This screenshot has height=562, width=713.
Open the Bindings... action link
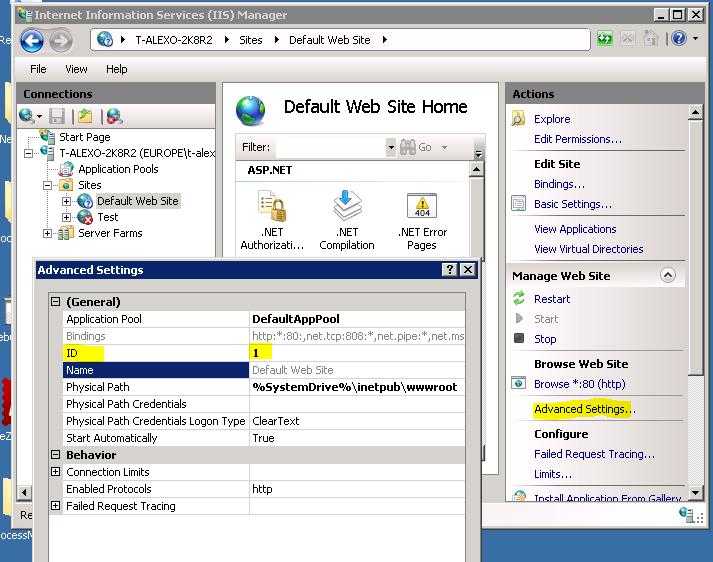pyautogui.click(x=559, y=184)
